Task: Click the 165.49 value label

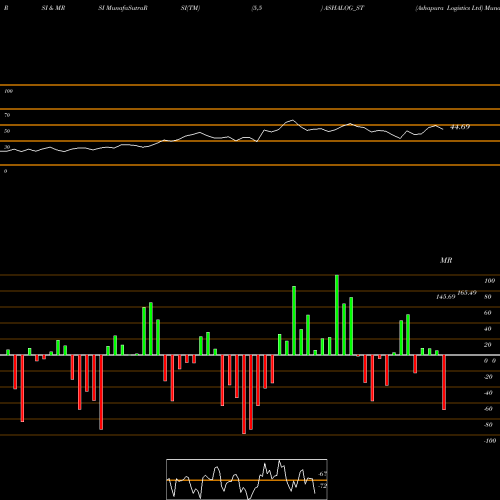Action: coord(467,293)
